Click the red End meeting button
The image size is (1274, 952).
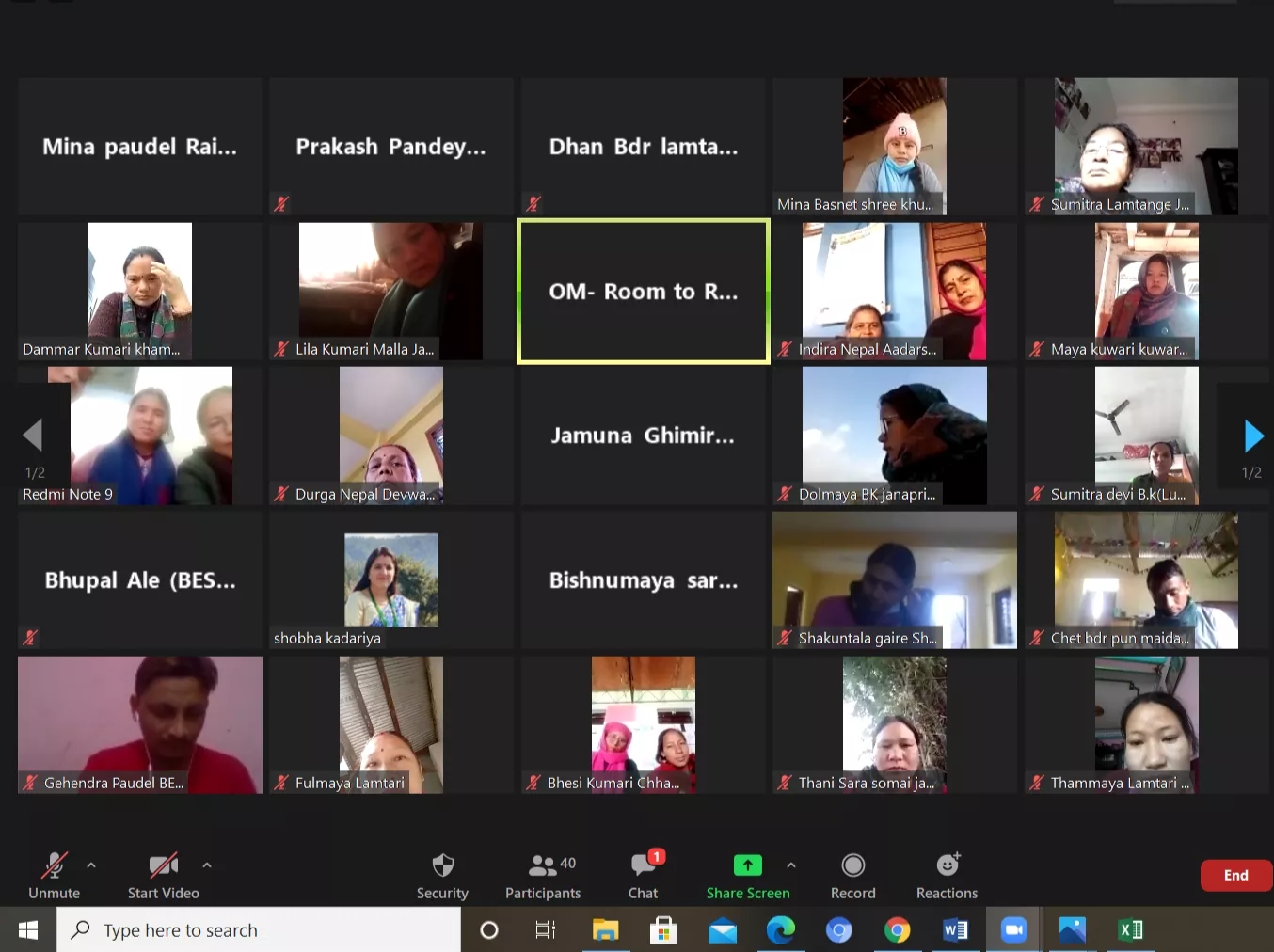pyautogui.click(x=1236, y=875)
